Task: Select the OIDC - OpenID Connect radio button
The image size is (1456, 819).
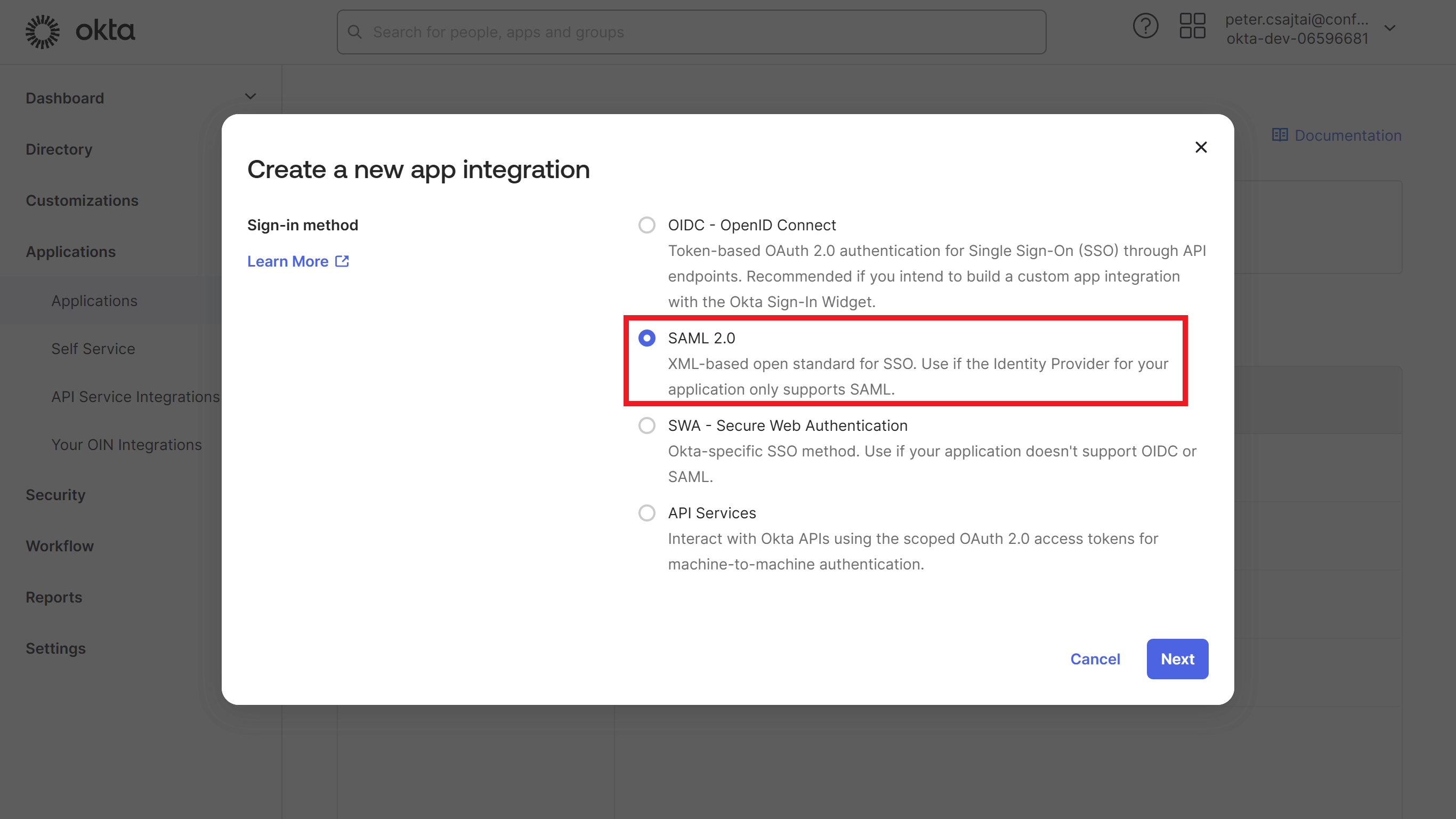Action: (646, 225)
